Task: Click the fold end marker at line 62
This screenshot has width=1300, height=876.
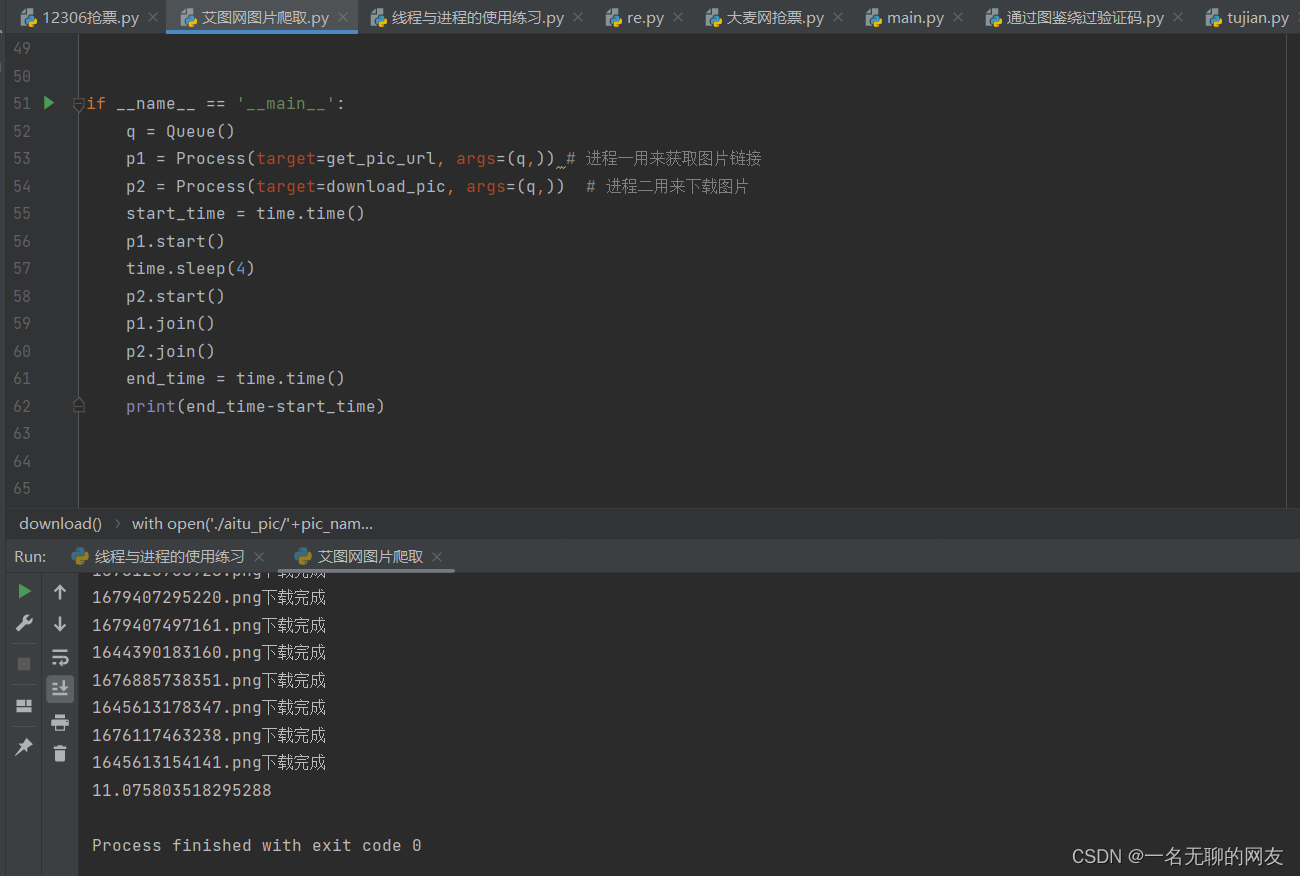Action: 79,405
